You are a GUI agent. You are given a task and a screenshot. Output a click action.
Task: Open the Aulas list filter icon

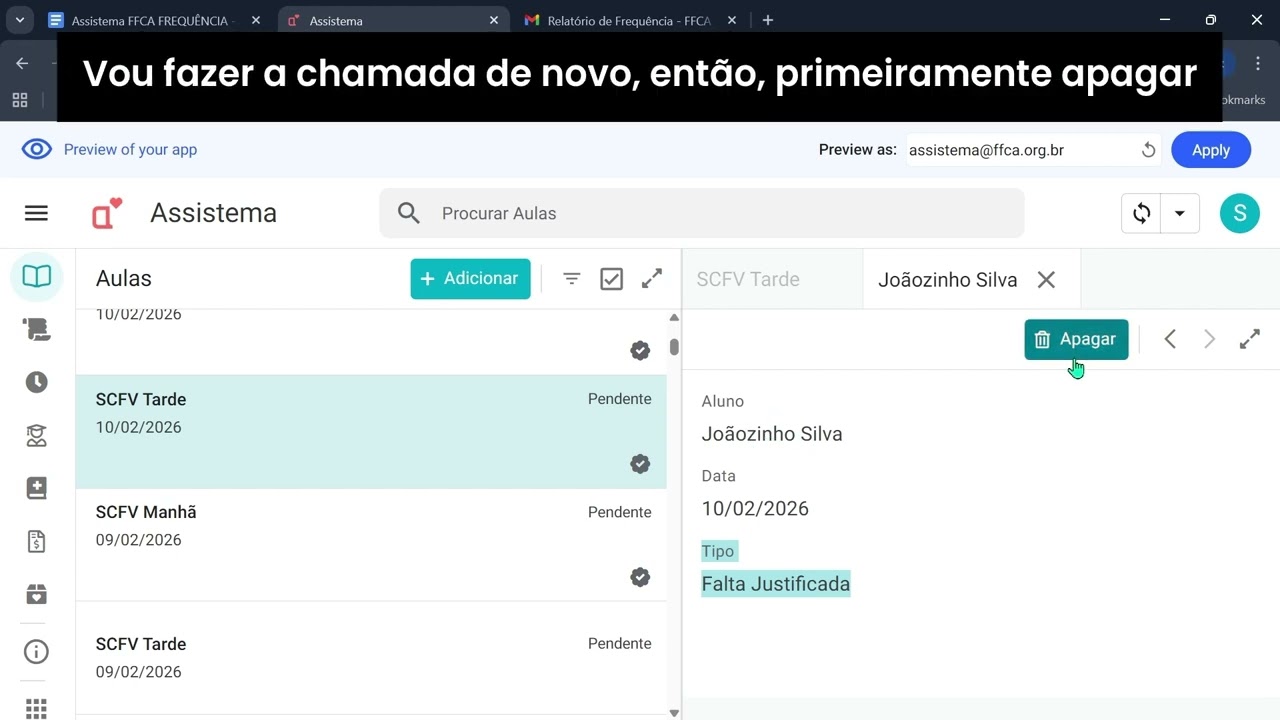point(572,279)
